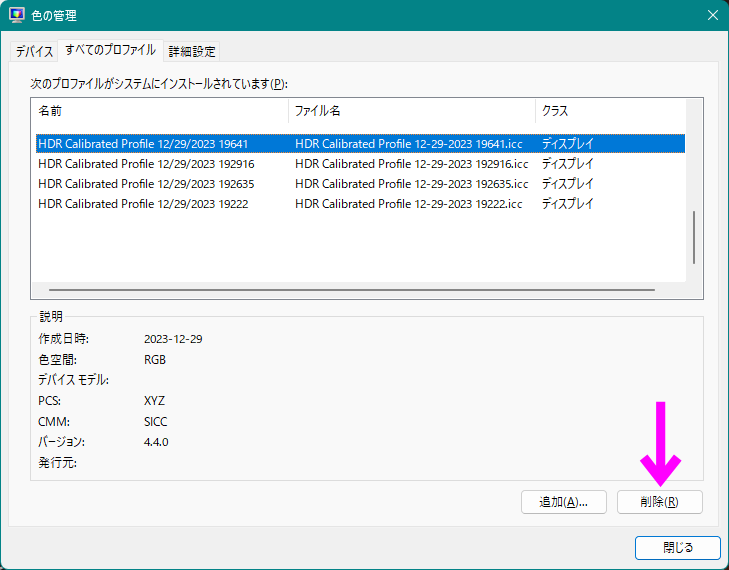Click the 閉じる button
The width and height of the screenshot is (729, 570).
(677, 548)
